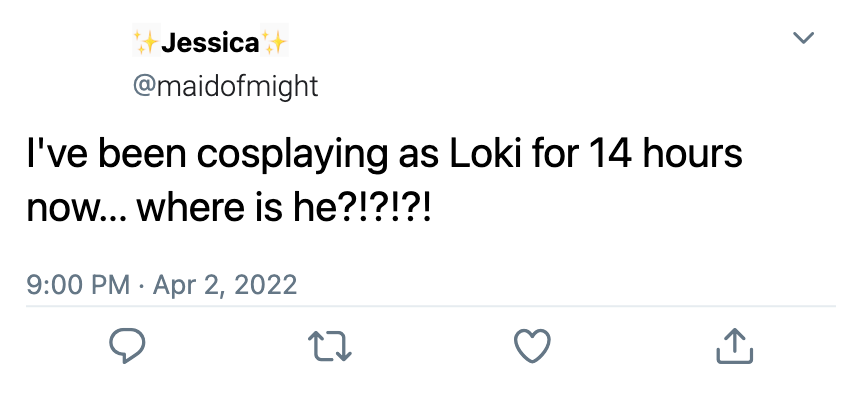865x394 pixels.
Task: Click the 'he?!?!?!' ending of the tweet
Action: point(361,209)
